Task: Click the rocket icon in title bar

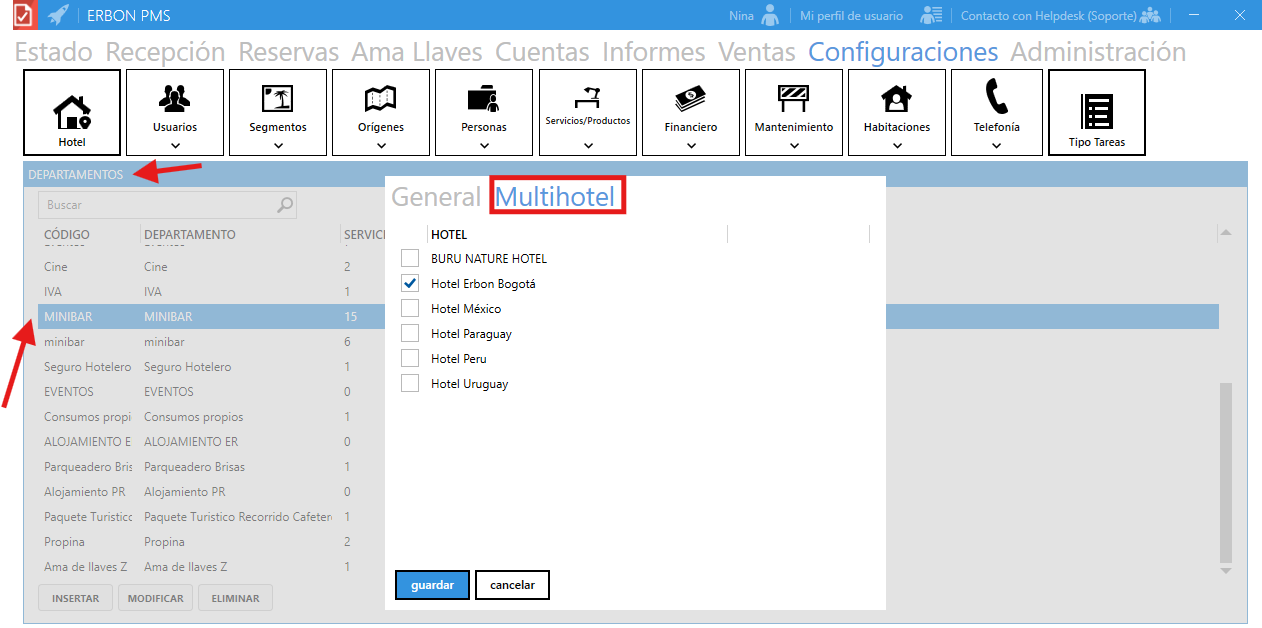Action: tap(59, 15)
